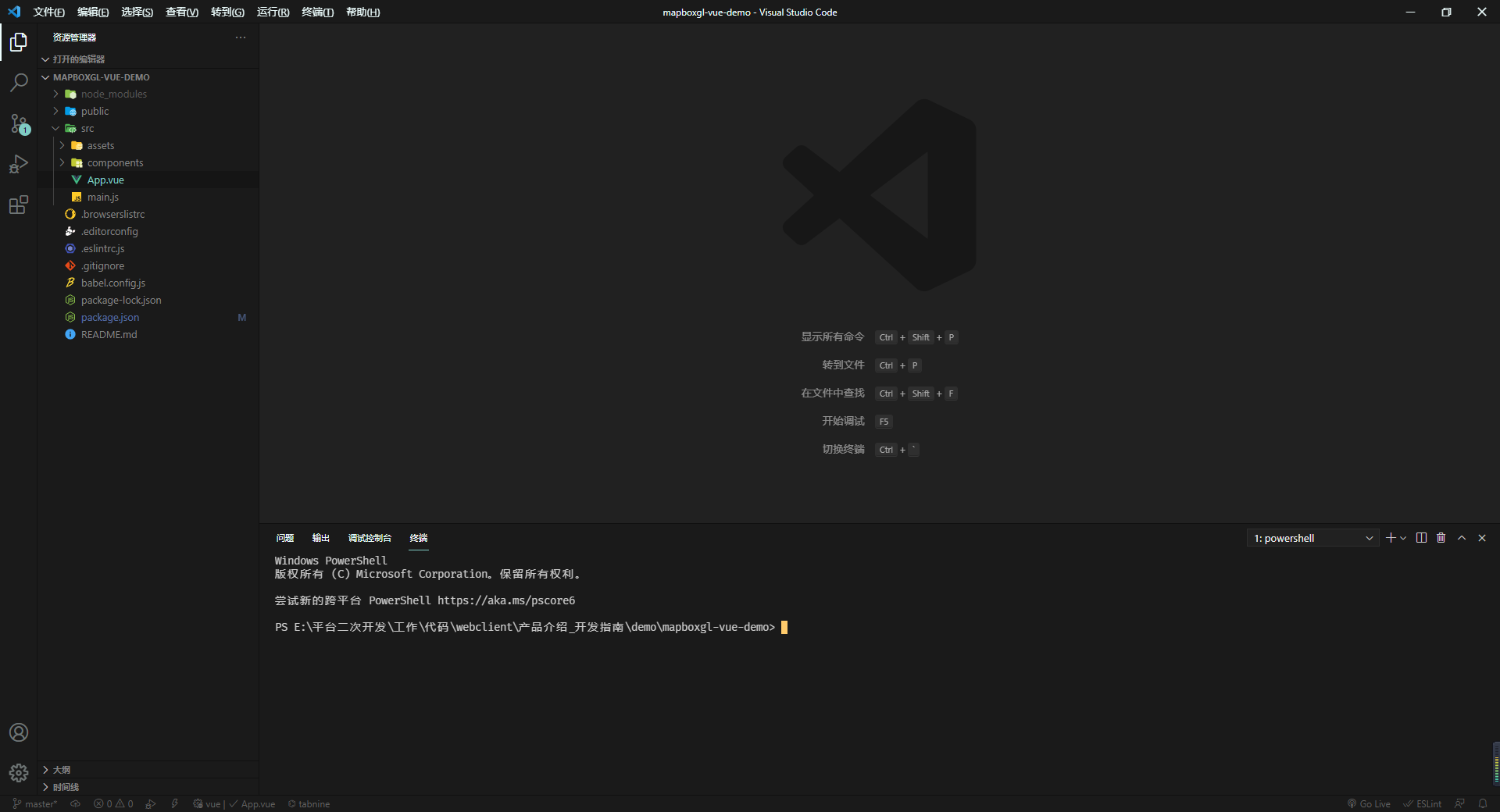Switch to the Debug Console tab

coord(370,538)
